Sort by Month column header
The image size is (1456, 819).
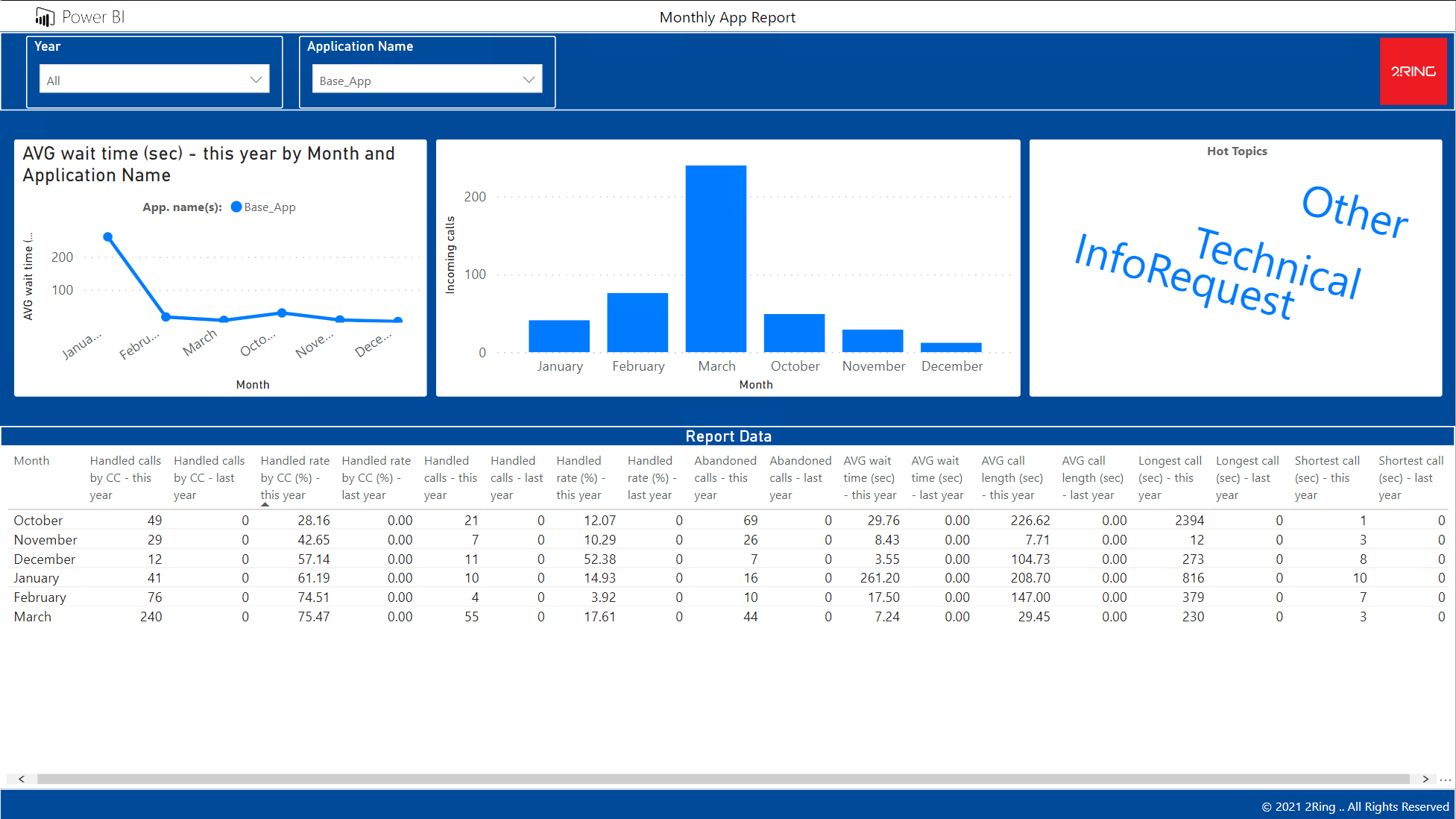pos(31,461)
